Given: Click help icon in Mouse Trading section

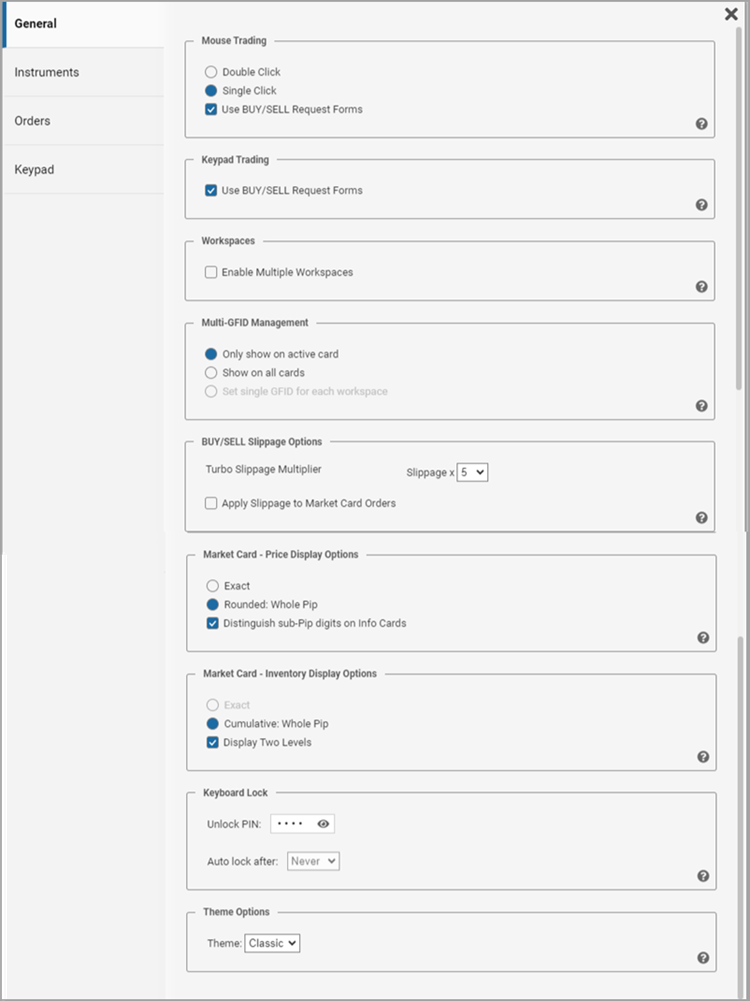Looking at the screenshot, I should 701,124.
